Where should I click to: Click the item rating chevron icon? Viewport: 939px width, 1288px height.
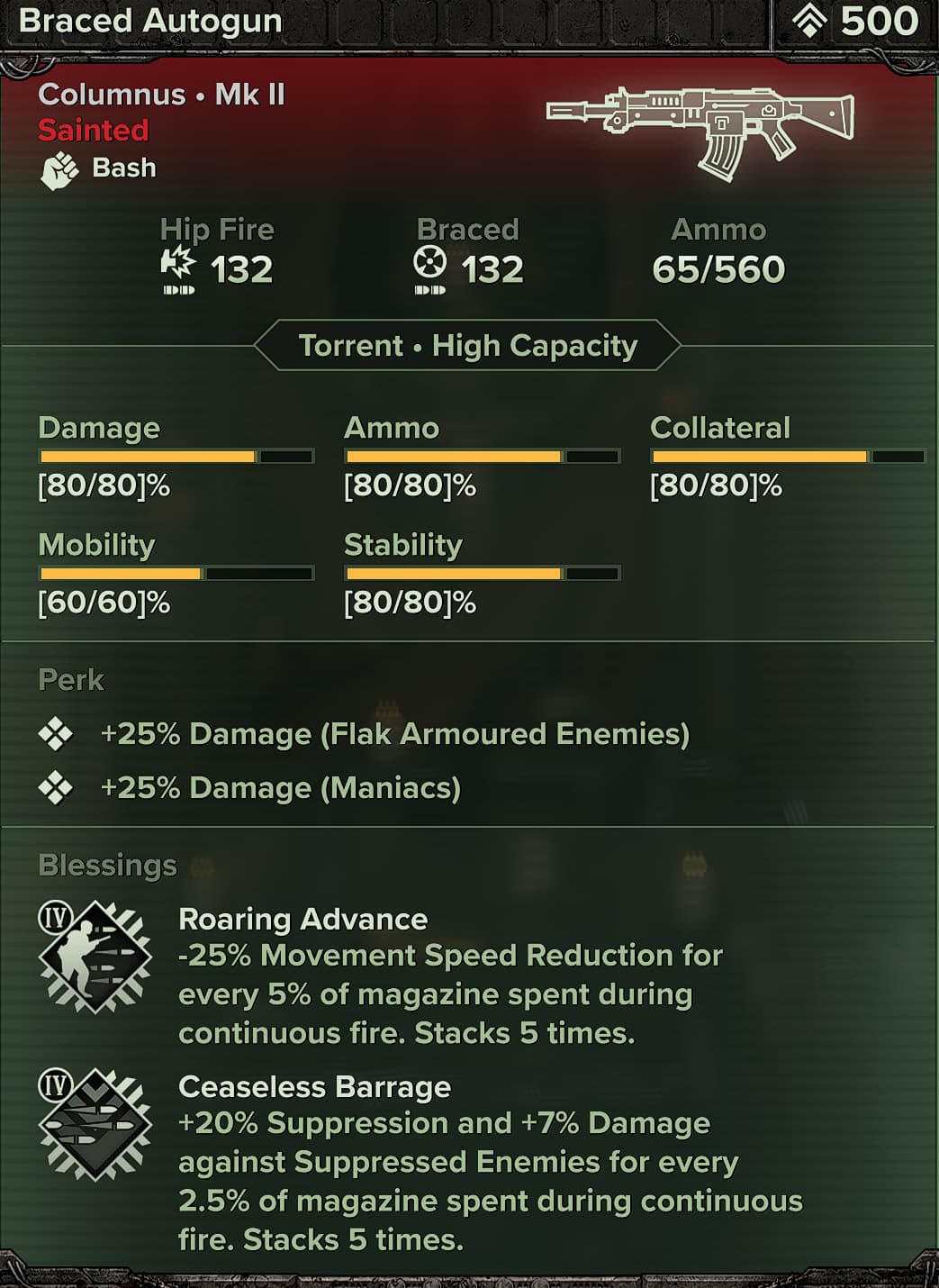click(809, 21)
